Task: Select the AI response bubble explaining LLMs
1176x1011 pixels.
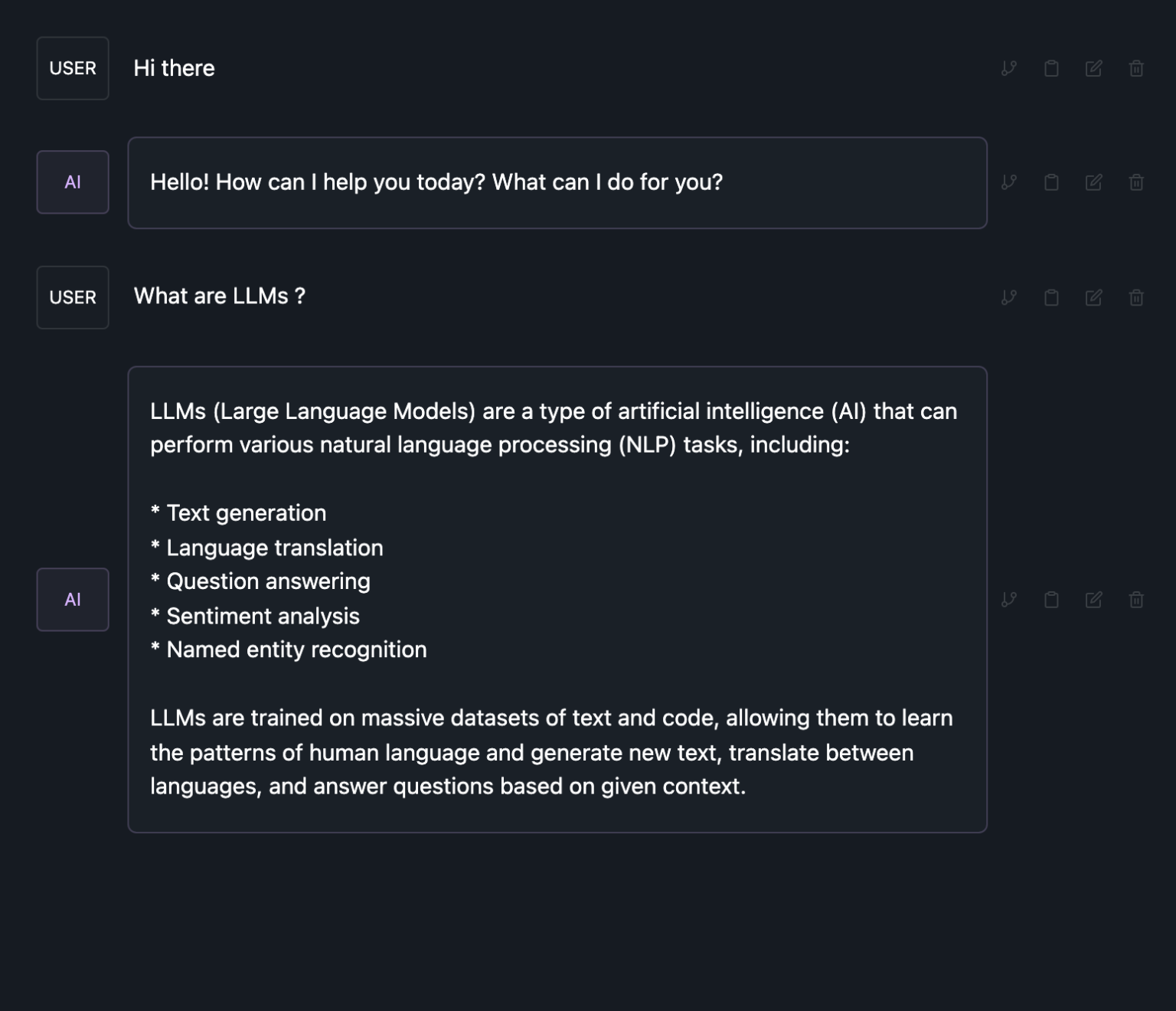Action: tap(557, 599)
